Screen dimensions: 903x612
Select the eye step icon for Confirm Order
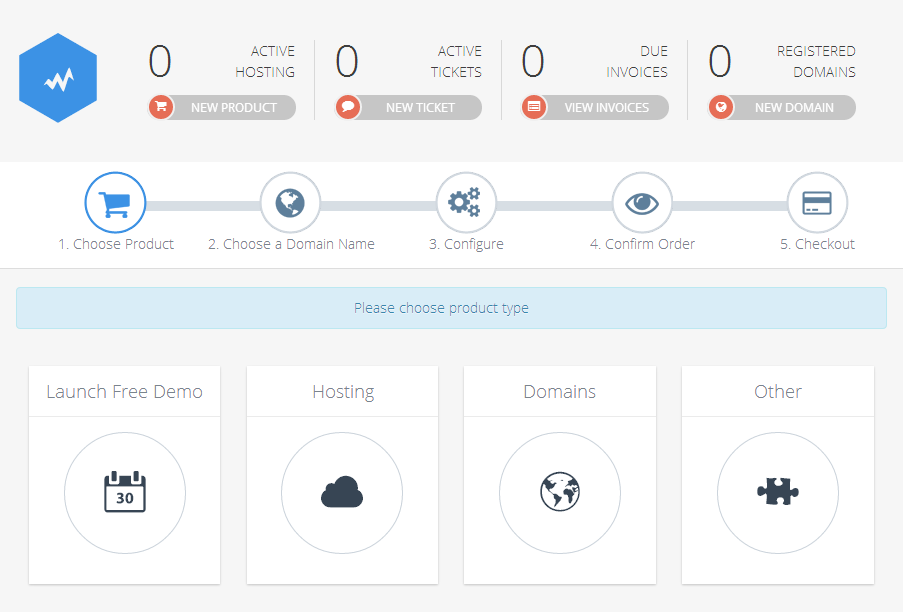pyautogui.click(x=642, y=203)
